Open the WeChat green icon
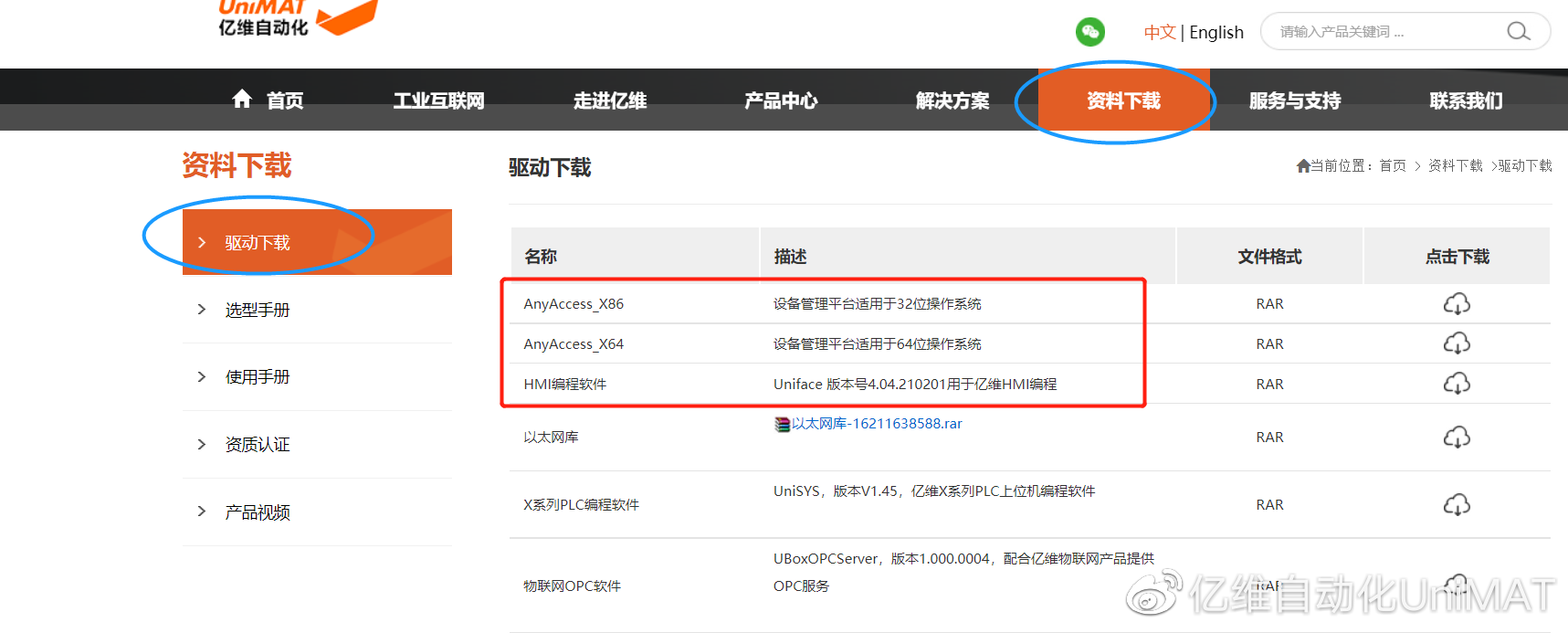The image size is (1568, 633). coord(1089,32)
